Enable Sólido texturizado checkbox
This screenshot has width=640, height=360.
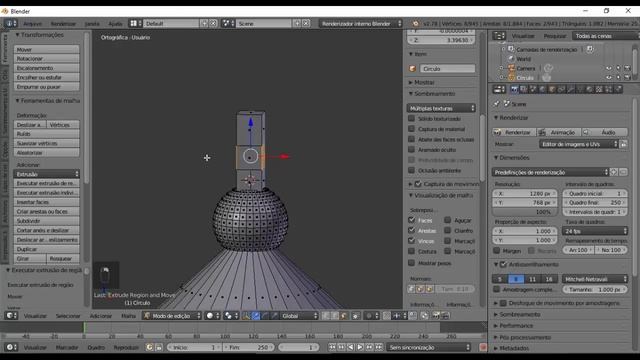click(x=411, y=118)
